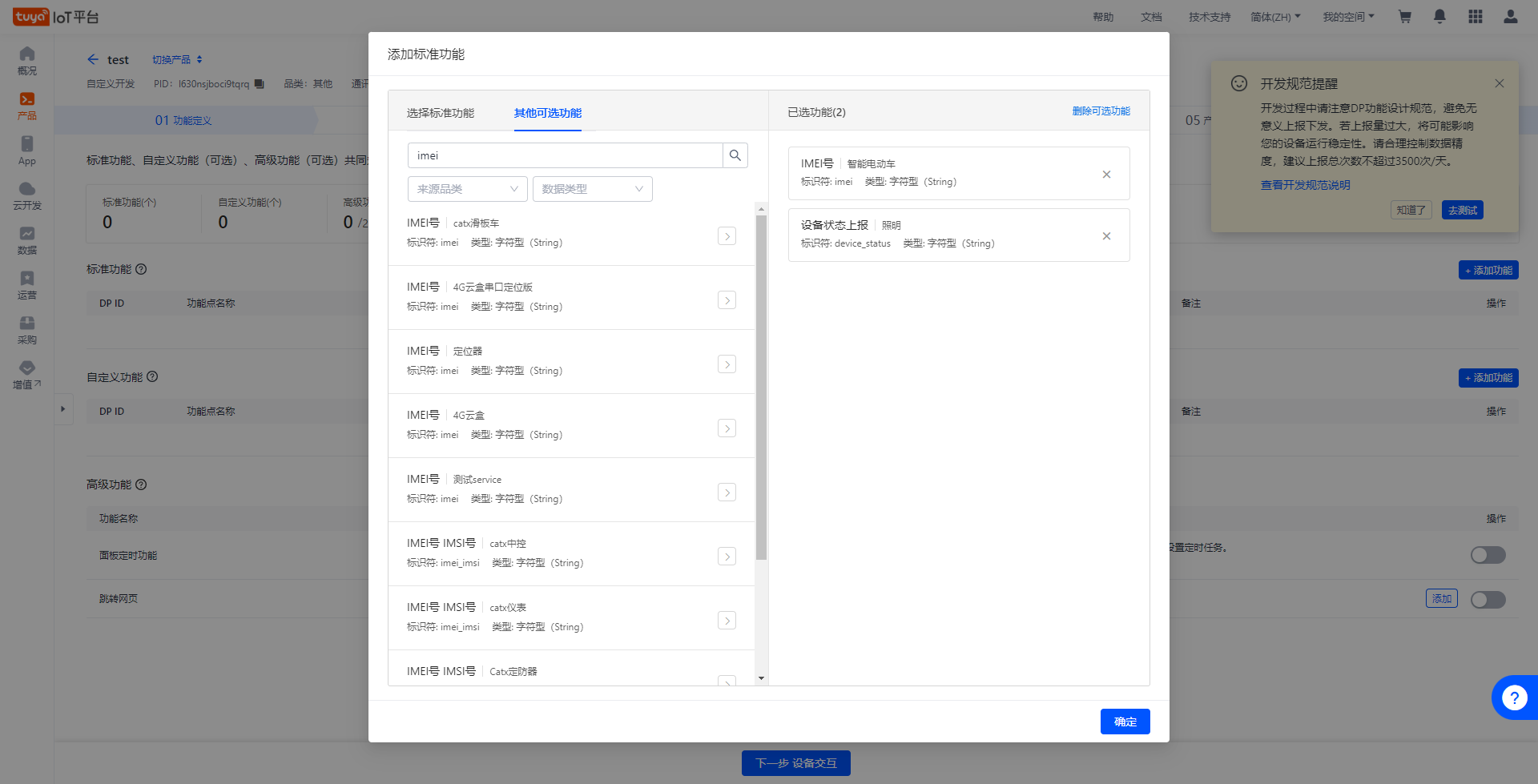Viewport: 1538px width, 784px height.
Task: Open Purchase (采购) section in sidebar
Action: (27, 330)
